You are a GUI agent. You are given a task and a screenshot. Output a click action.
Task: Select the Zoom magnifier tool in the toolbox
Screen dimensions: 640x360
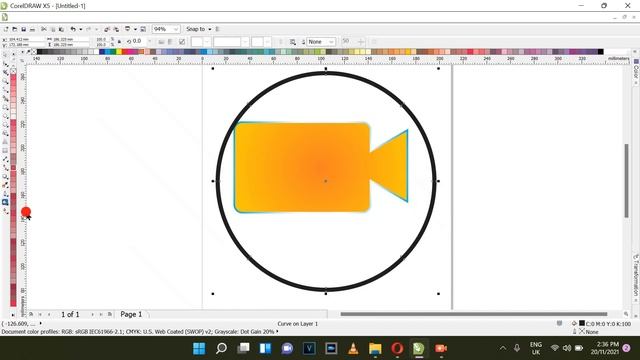(5, 81)
